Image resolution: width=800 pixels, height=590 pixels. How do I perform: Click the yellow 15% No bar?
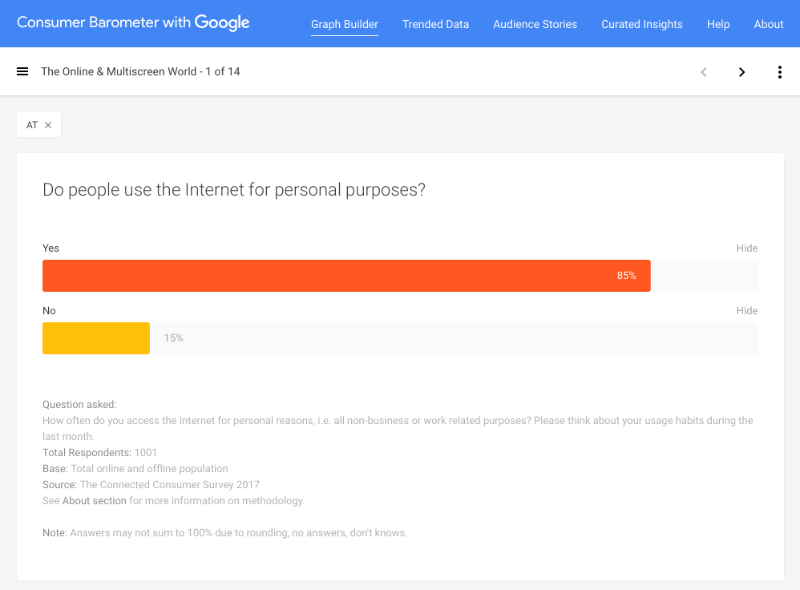[96, 338]
